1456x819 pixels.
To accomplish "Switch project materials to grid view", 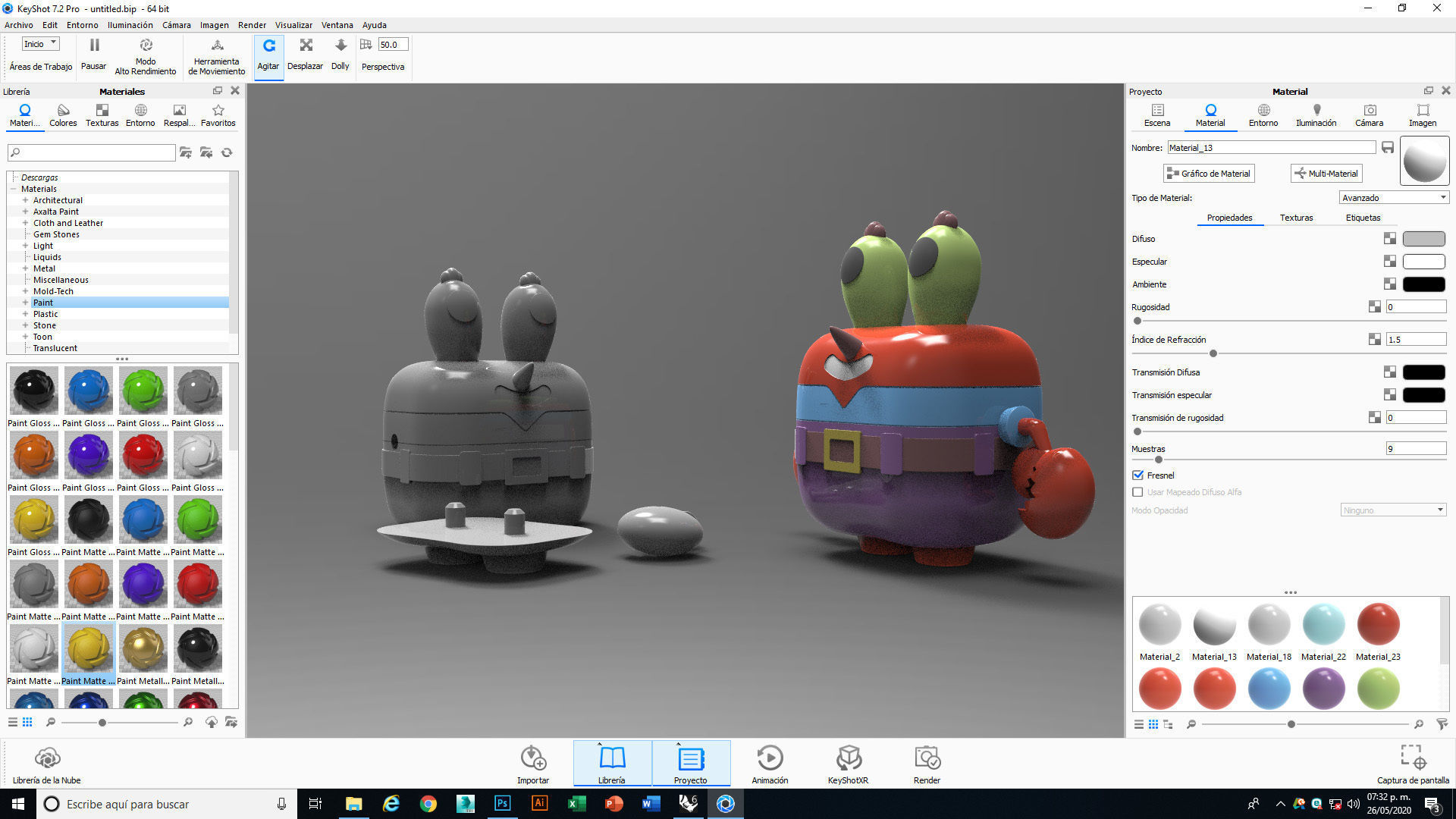I will pos(1153,724).
